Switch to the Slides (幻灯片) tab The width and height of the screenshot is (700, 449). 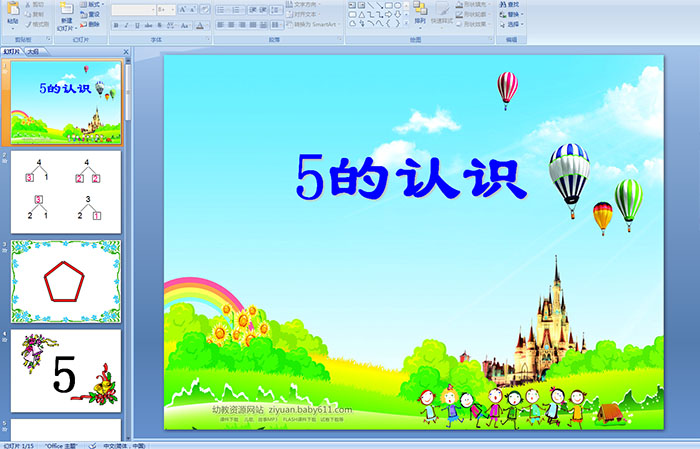[x=12, y=52]
